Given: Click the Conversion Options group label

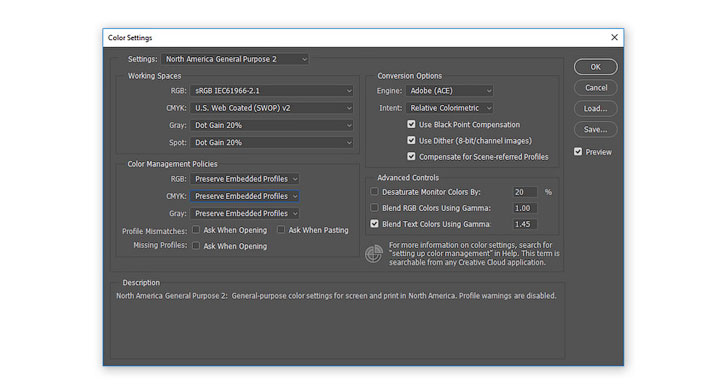Looking at the screenshot, I should (409, 76).
